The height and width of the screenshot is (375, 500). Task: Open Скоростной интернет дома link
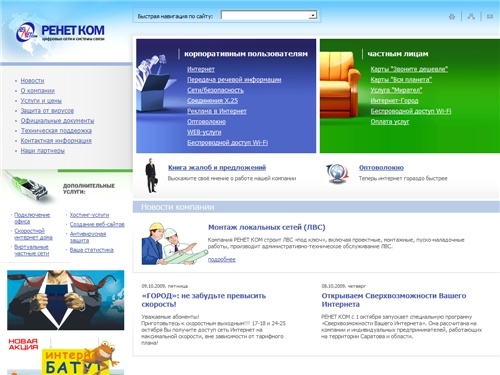33,234
